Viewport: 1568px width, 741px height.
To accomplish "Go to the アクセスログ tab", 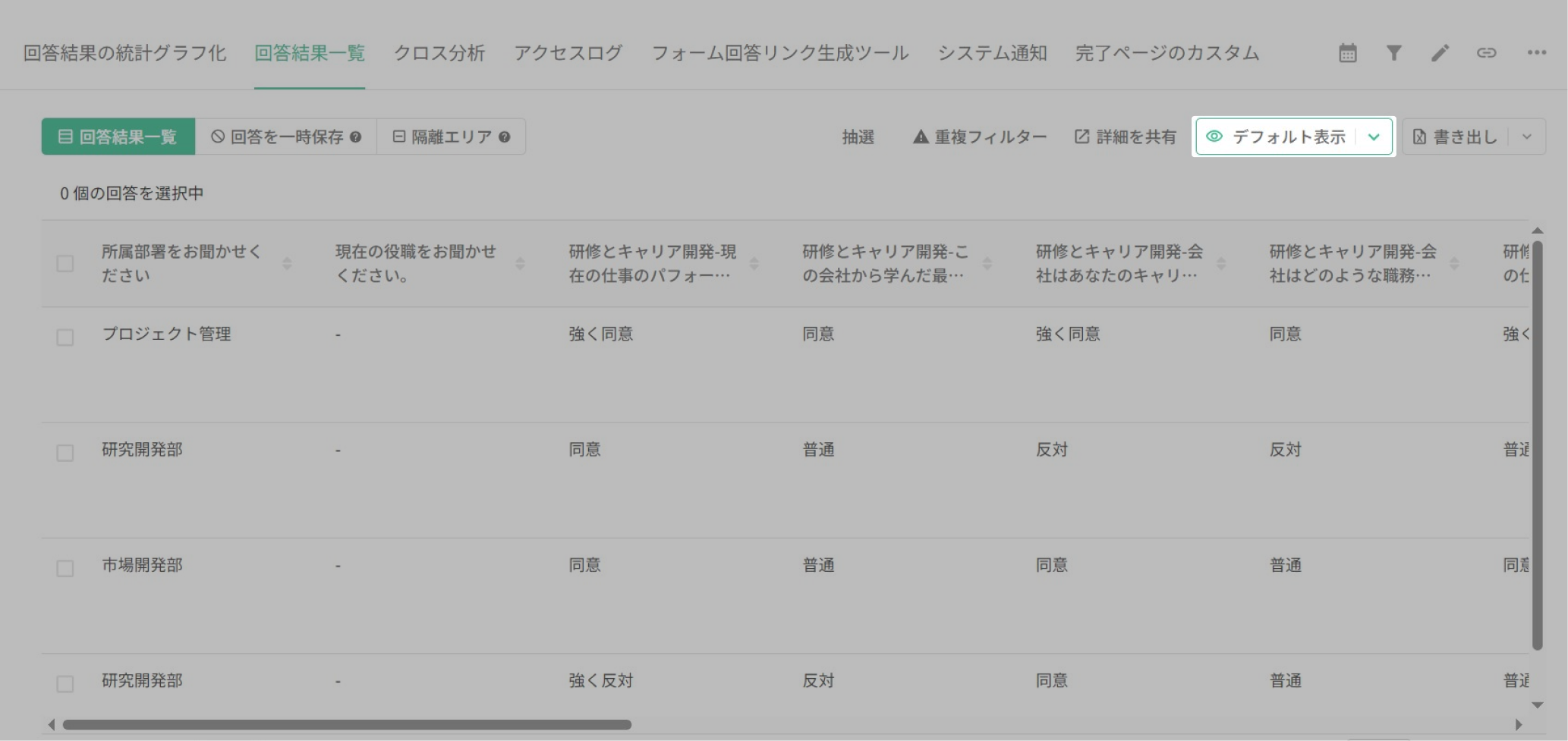I will [568, 53].
